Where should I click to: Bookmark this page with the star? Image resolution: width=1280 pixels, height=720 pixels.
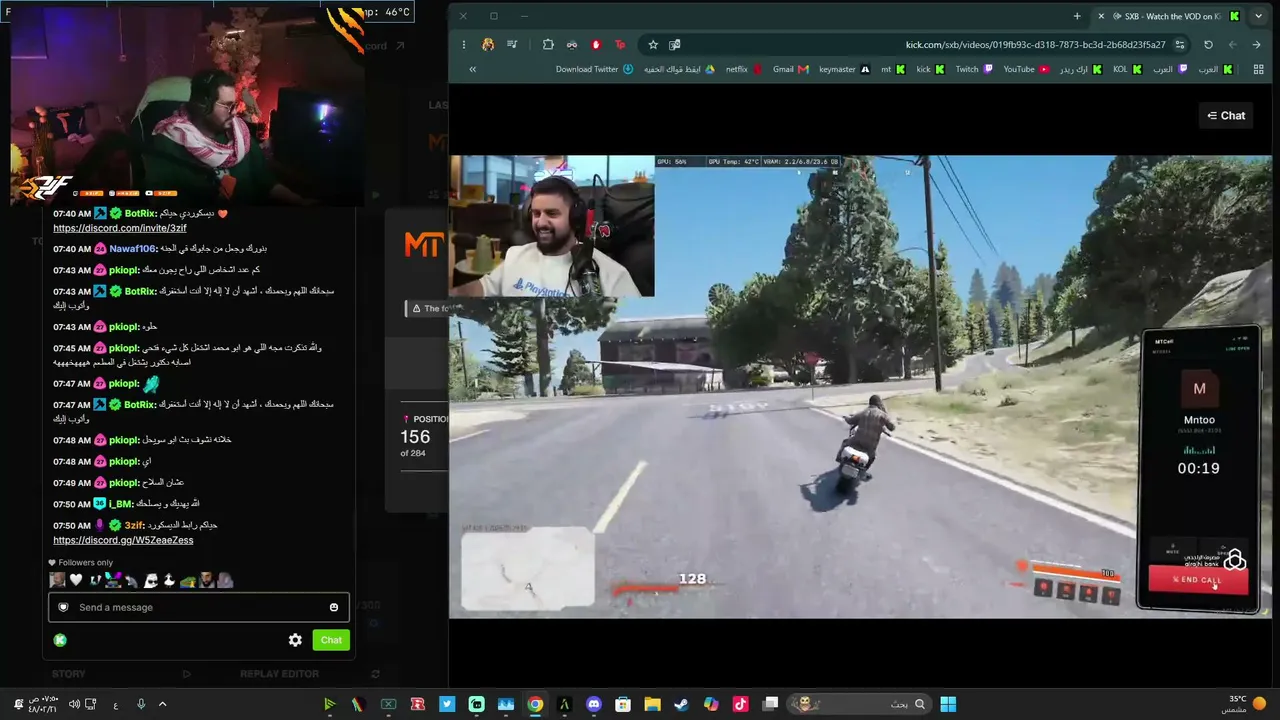click(653, 44)
